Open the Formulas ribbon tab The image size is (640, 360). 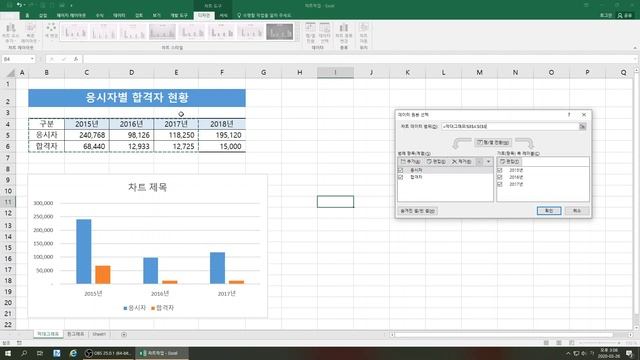[100, 15]
